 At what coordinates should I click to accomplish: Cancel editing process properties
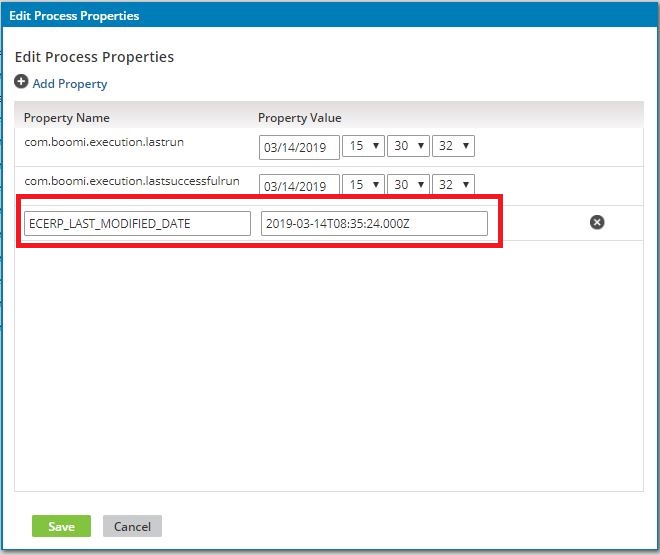[x=132, y=526]
